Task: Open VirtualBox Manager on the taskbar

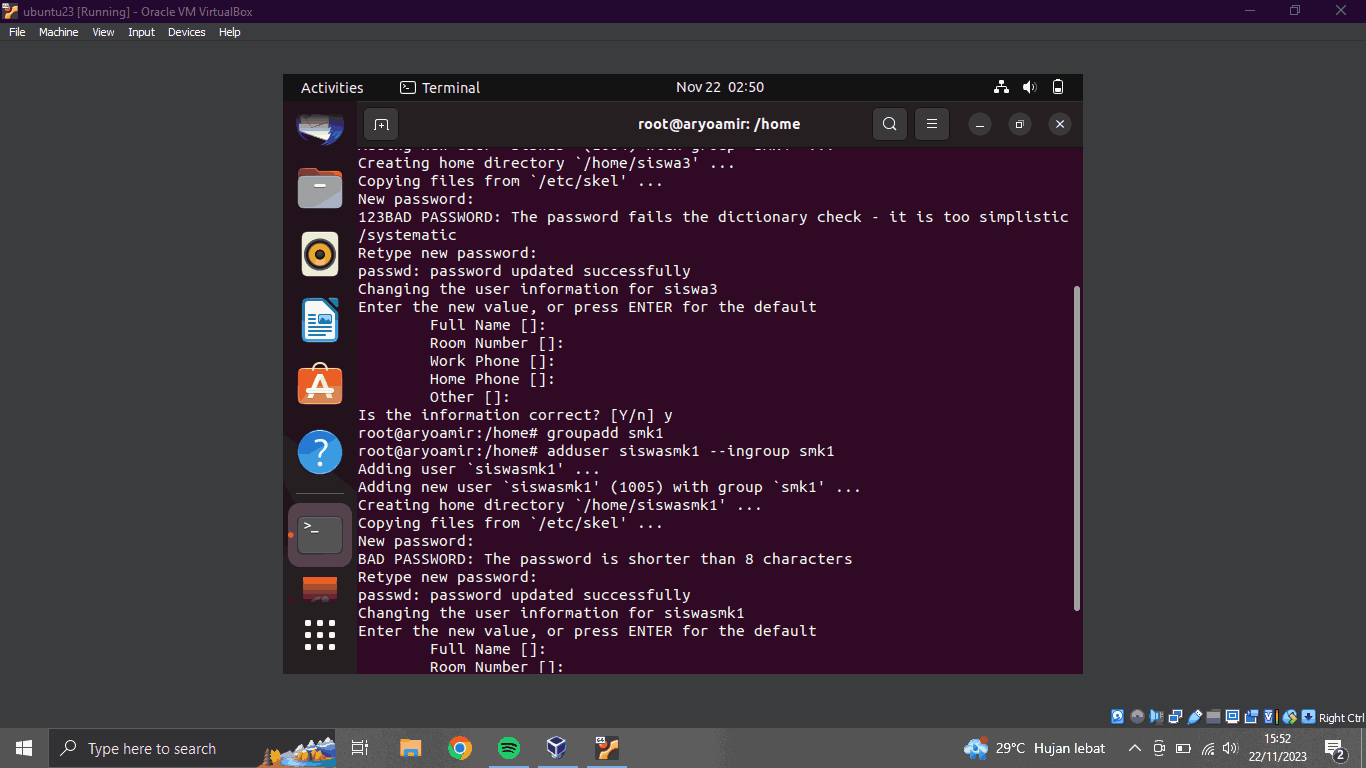Action: click(557, 748)
